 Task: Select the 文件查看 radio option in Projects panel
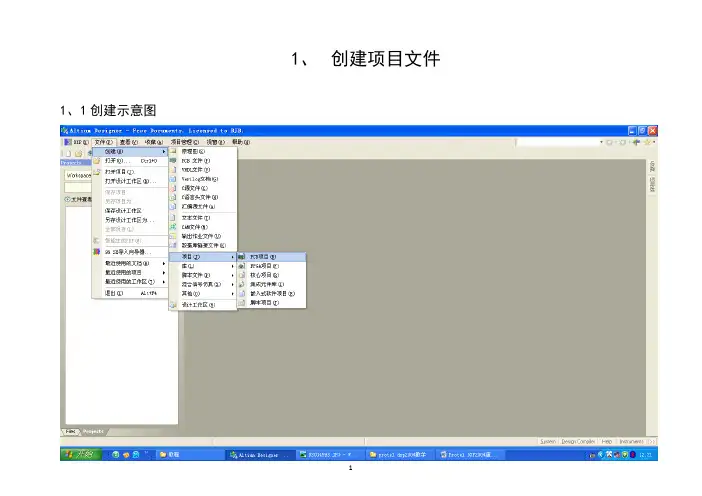tap(69, 198)
